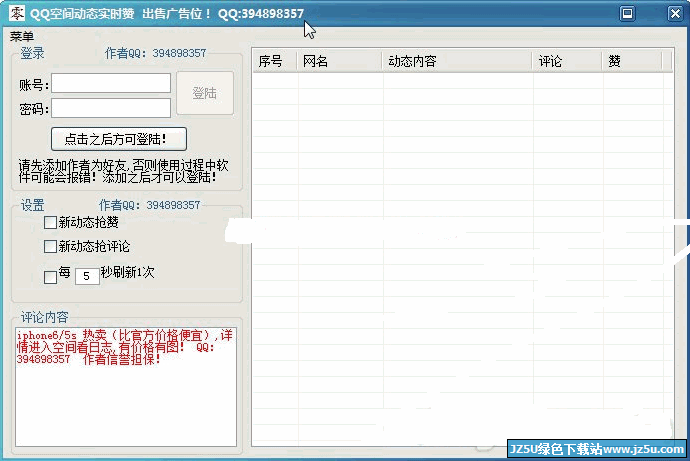Image resolution: width=690 pixels, height=461 pixels.
Task: Click the 赞 column header
Action: click(632, 61)
